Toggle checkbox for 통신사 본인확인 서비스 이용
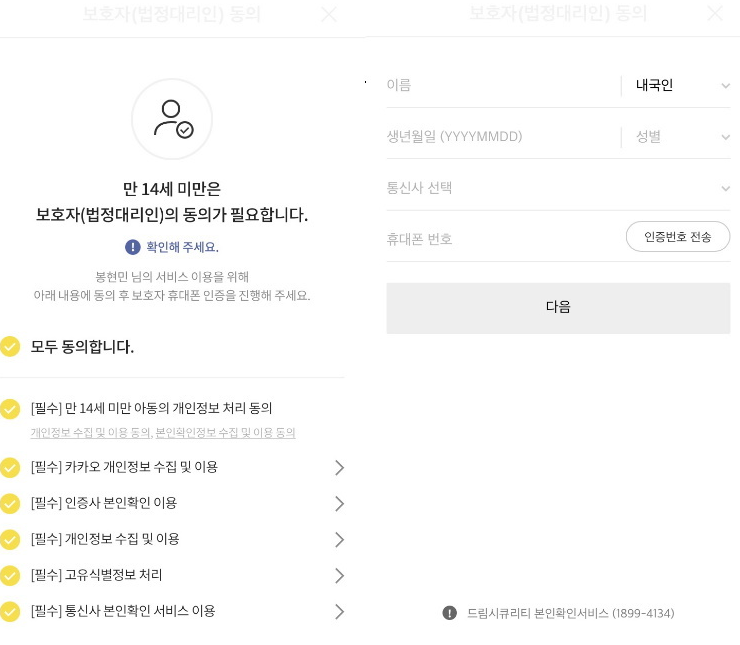Viewport: 740px width, 645px height. 10,611
